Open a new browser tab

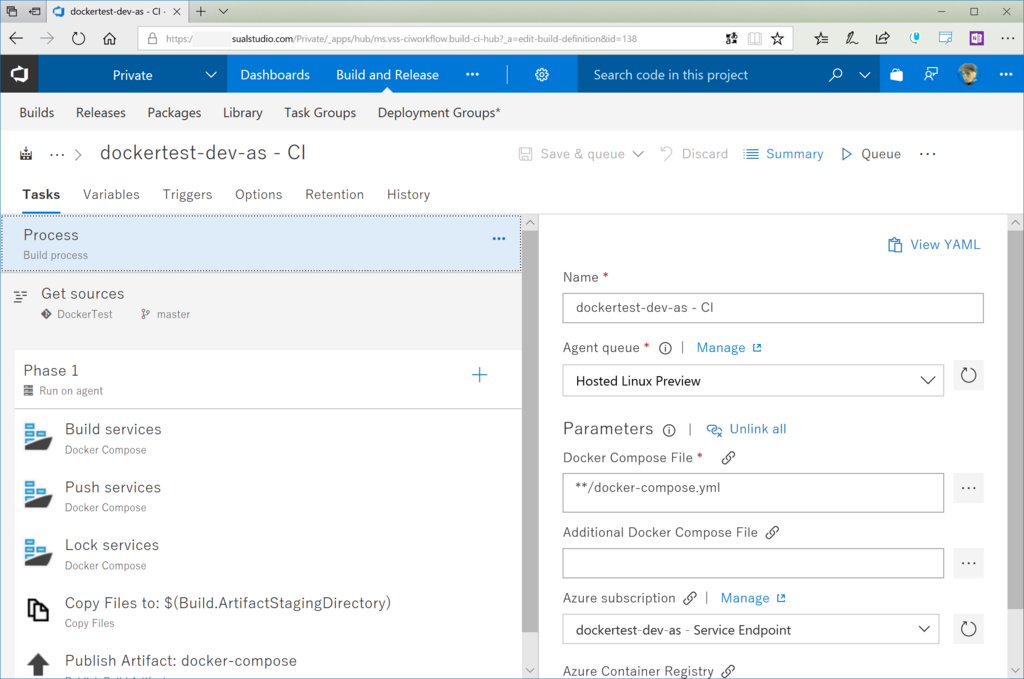(x=200, y=11)
